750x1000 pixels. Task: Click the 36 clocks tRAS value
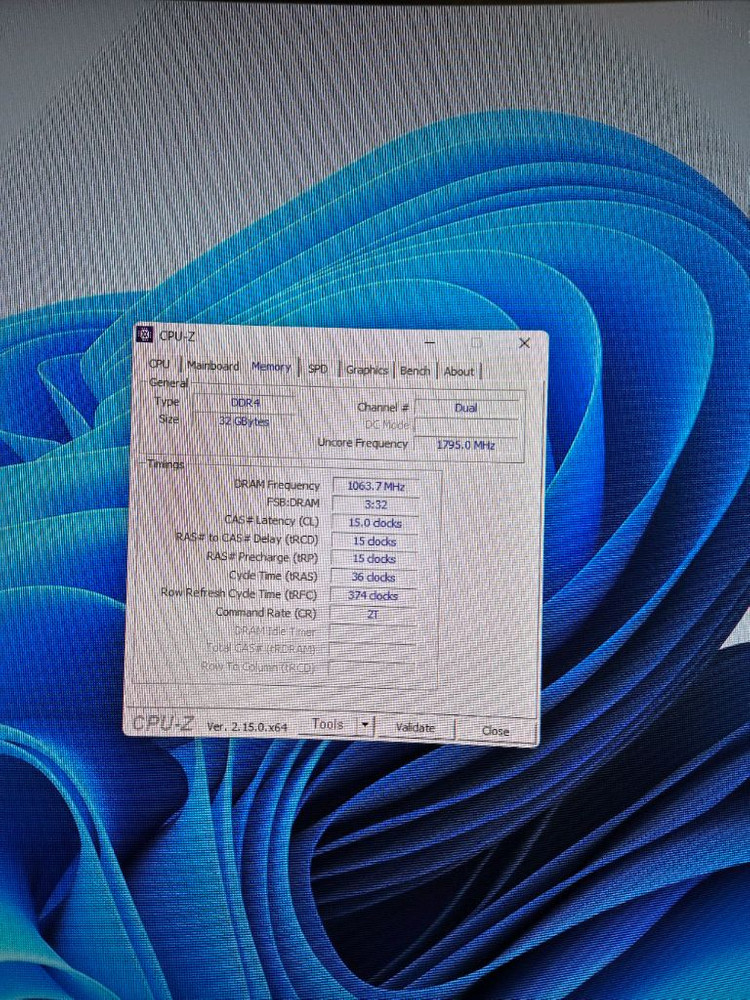pos(374,578)
